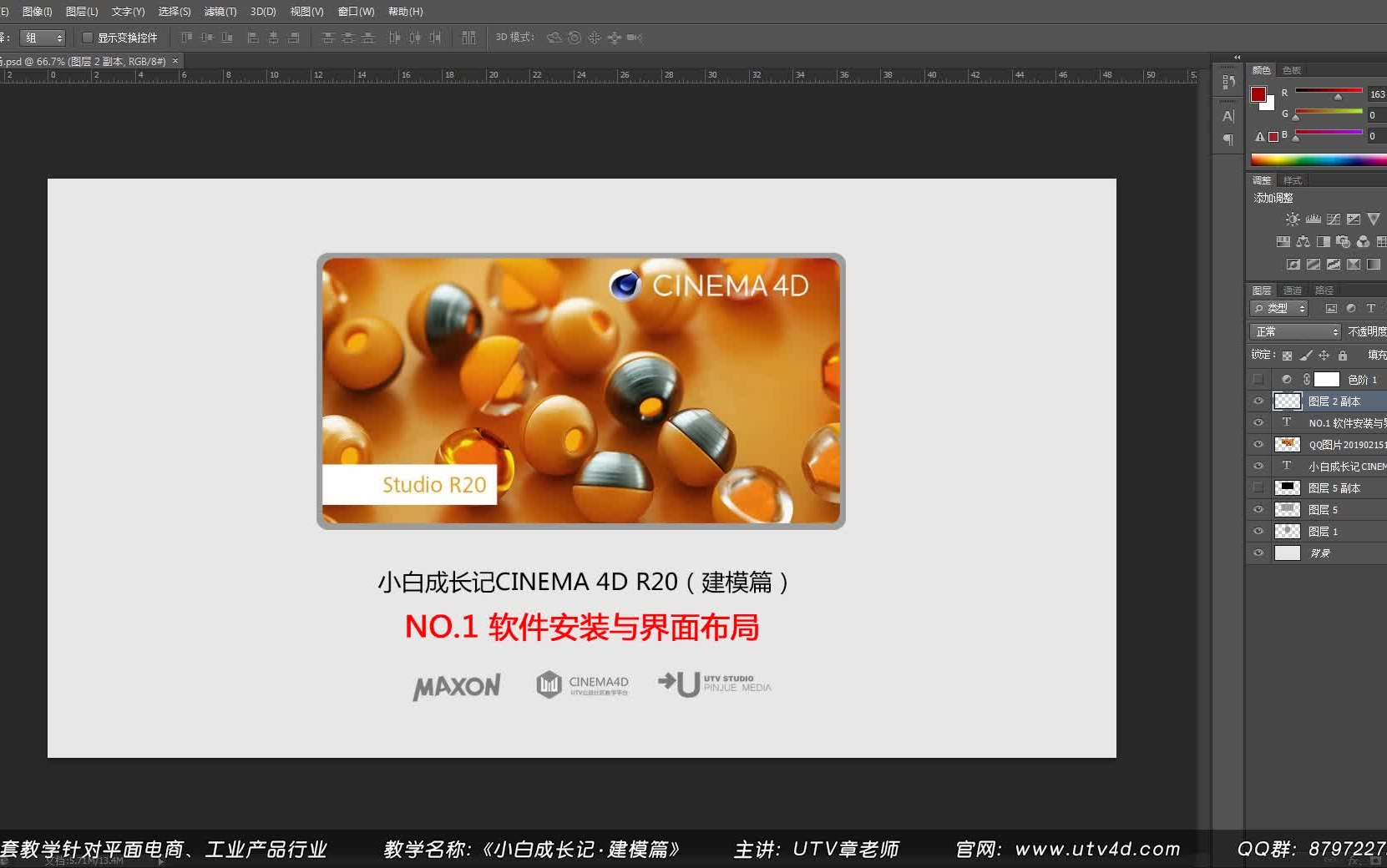Open the blend mode 正常 dropdown
The height and width of the screenshot is (868, 1387).
coord(1295,332)
